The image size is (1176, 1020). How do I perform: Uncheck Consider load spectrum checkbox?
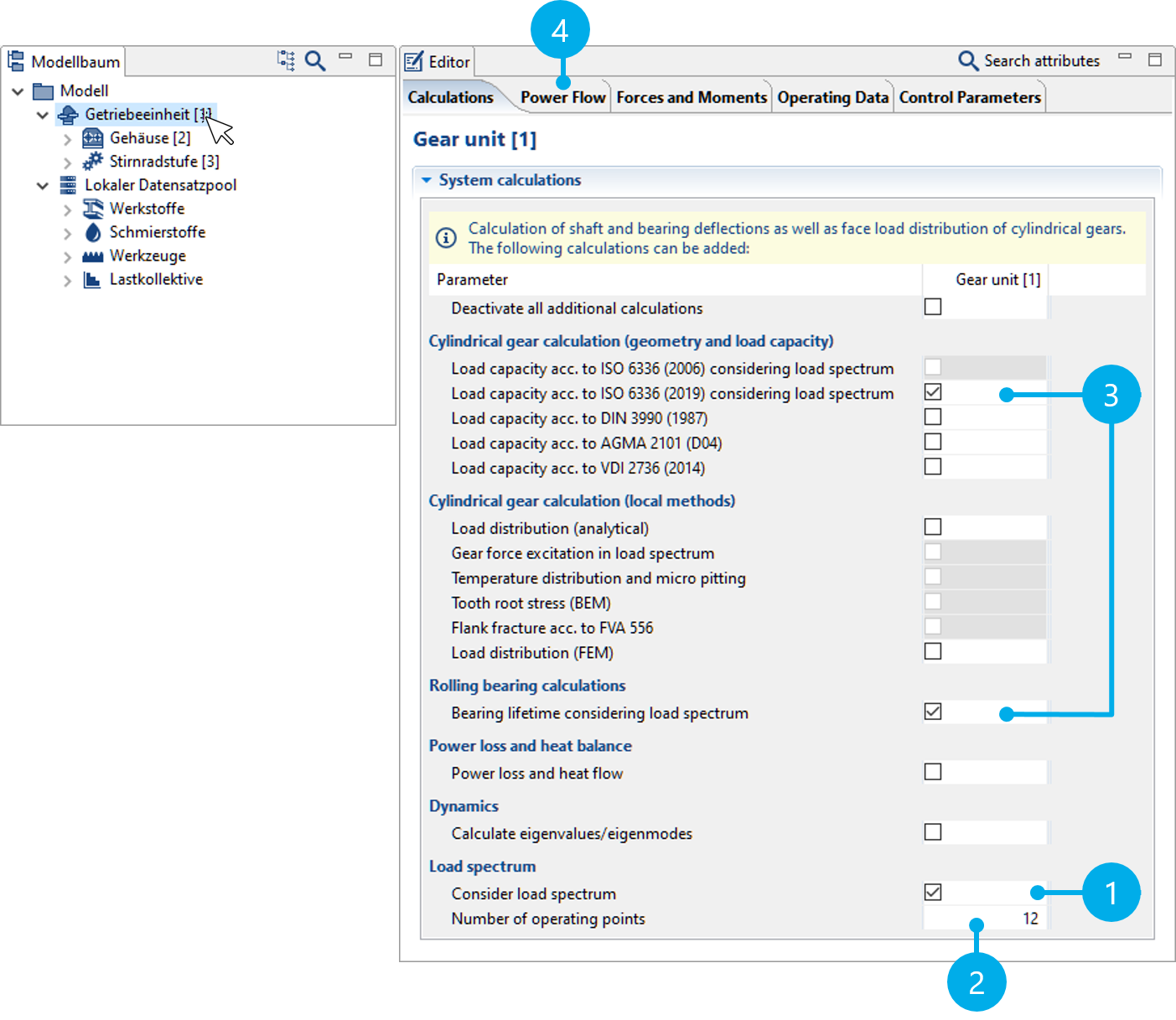coord(933,893)
